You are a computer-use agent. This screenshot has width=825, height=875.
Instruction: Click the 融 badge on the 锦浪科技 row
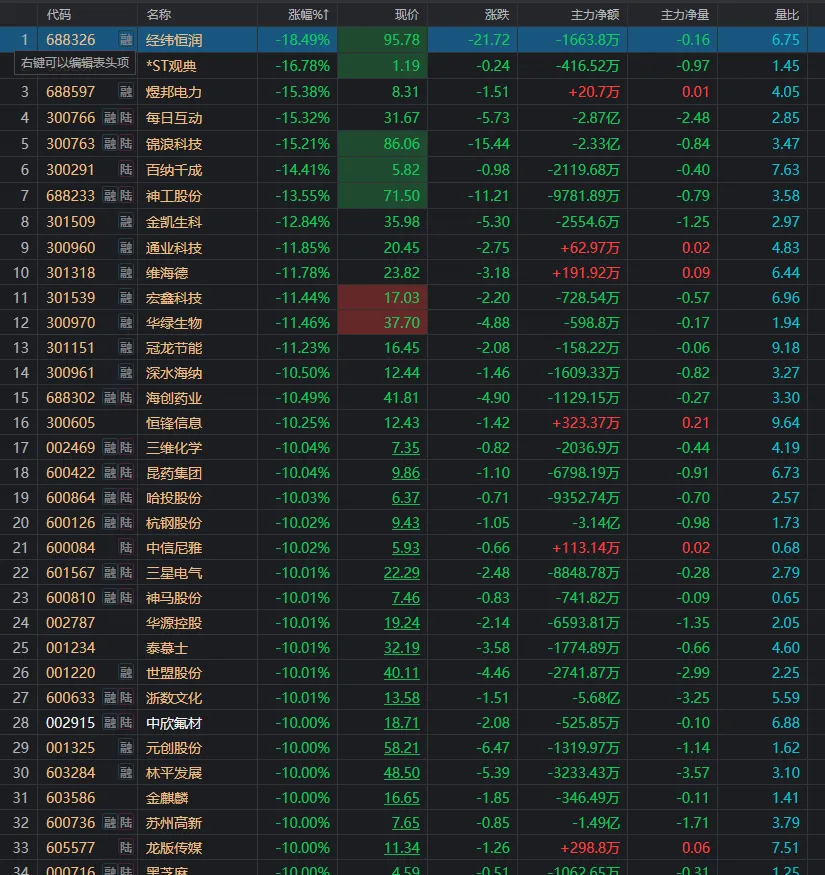tap(110, 144)
